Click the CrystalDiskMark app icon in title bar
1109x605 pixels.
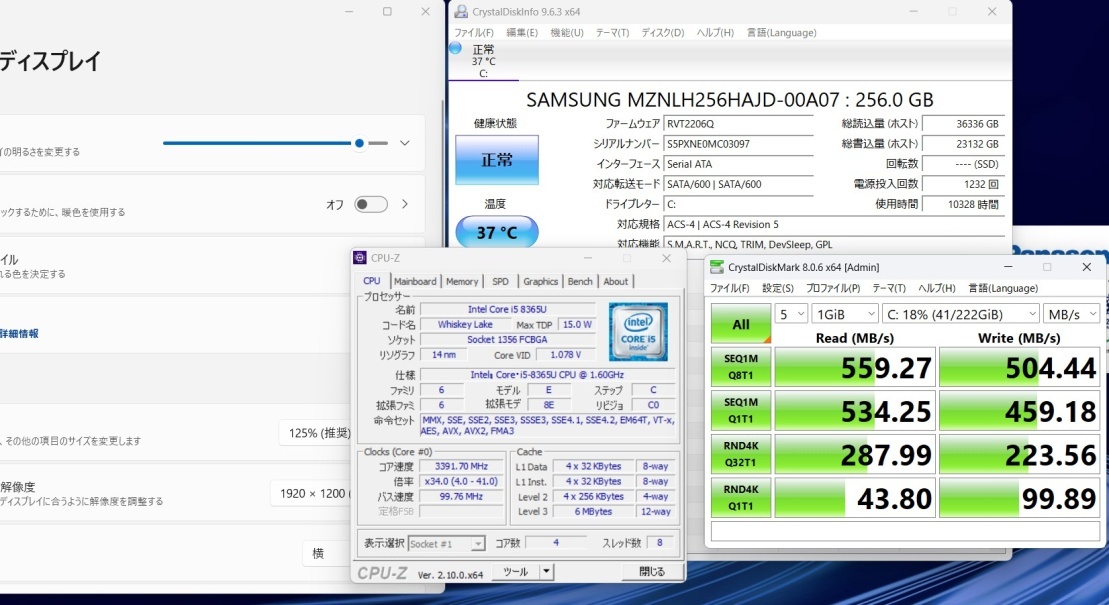click(x=716, y=267)
